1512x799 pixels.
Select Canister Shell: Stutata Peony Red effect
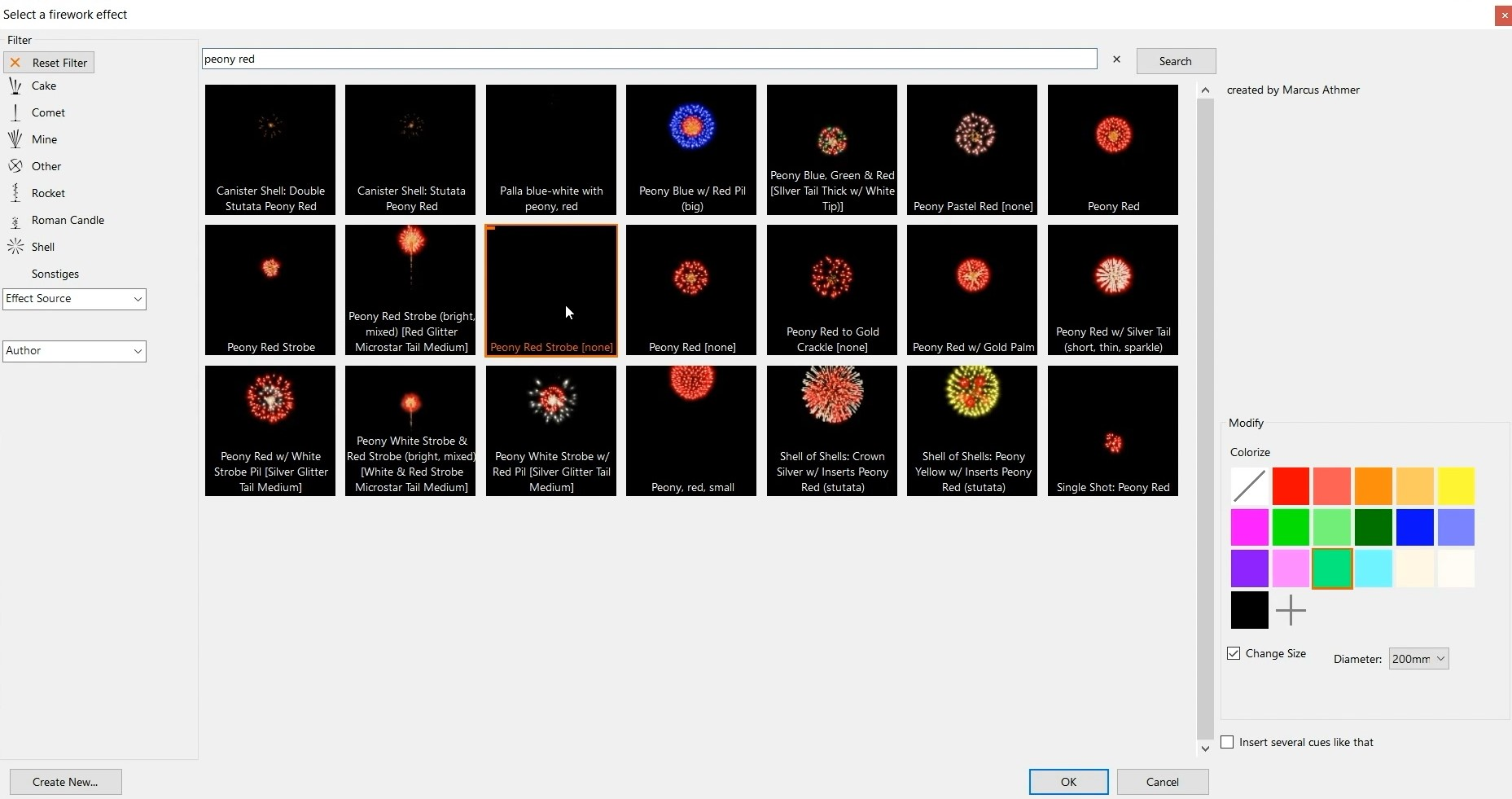[x=410, y=150]
